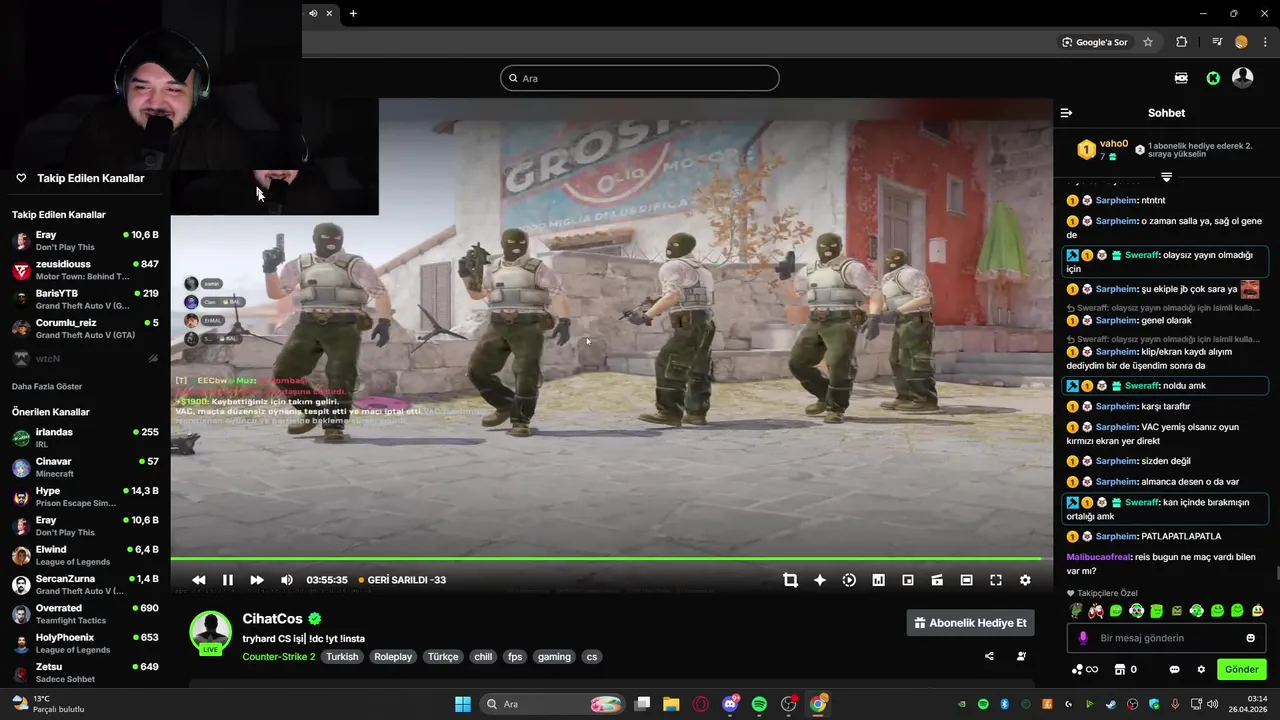Mute the player volume speaker icon
The height and width of the screenshot is (720, 1280).
(x=287, y=580)
